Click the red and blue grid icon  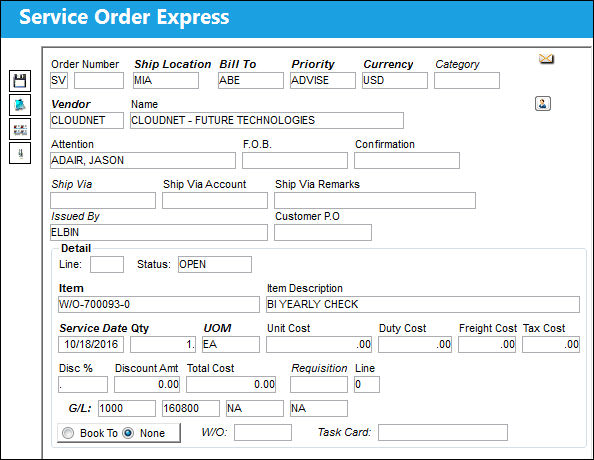point(20,129)
